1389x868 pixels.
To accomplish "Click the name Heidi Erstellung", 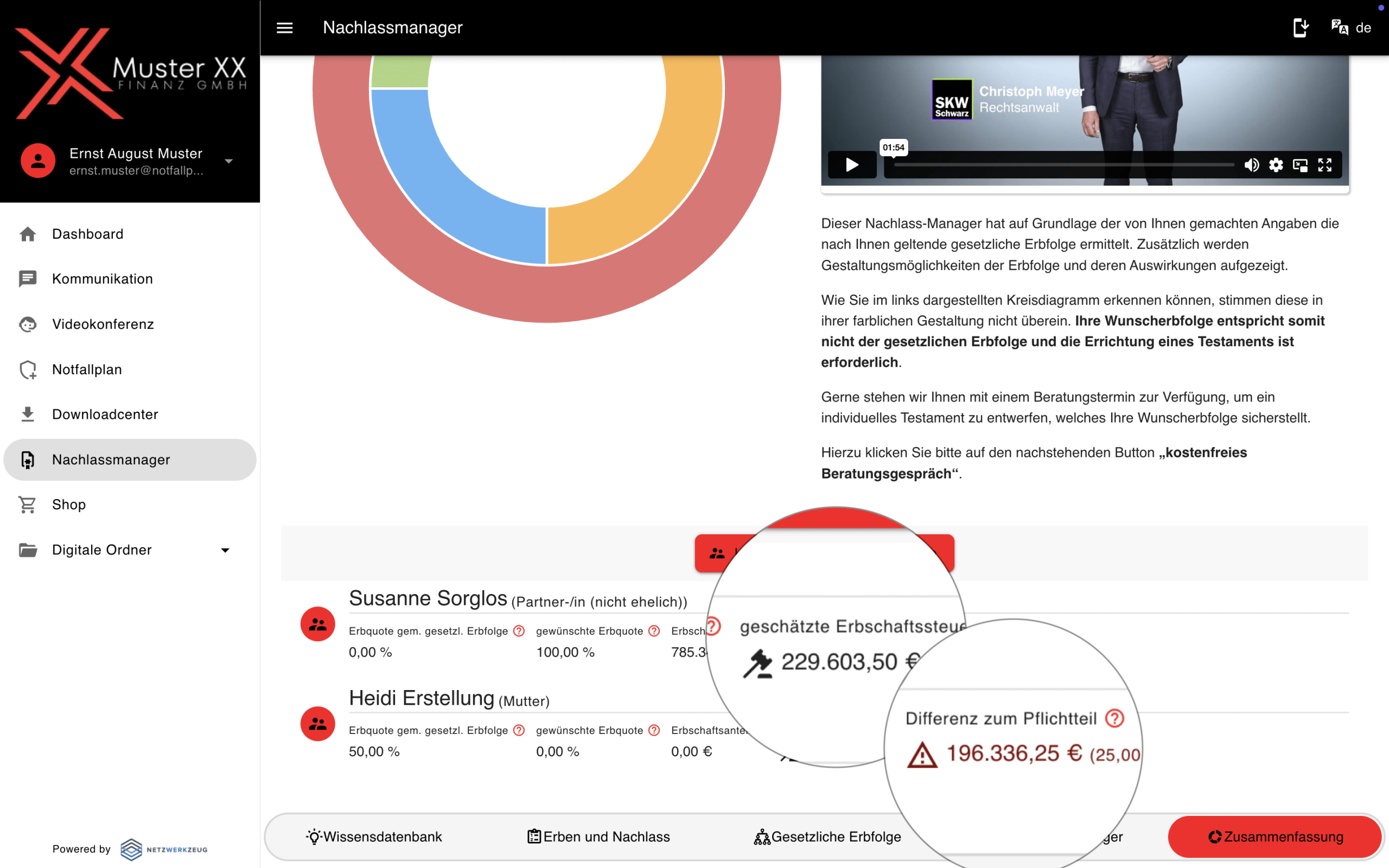I will [x=421, y=698].
